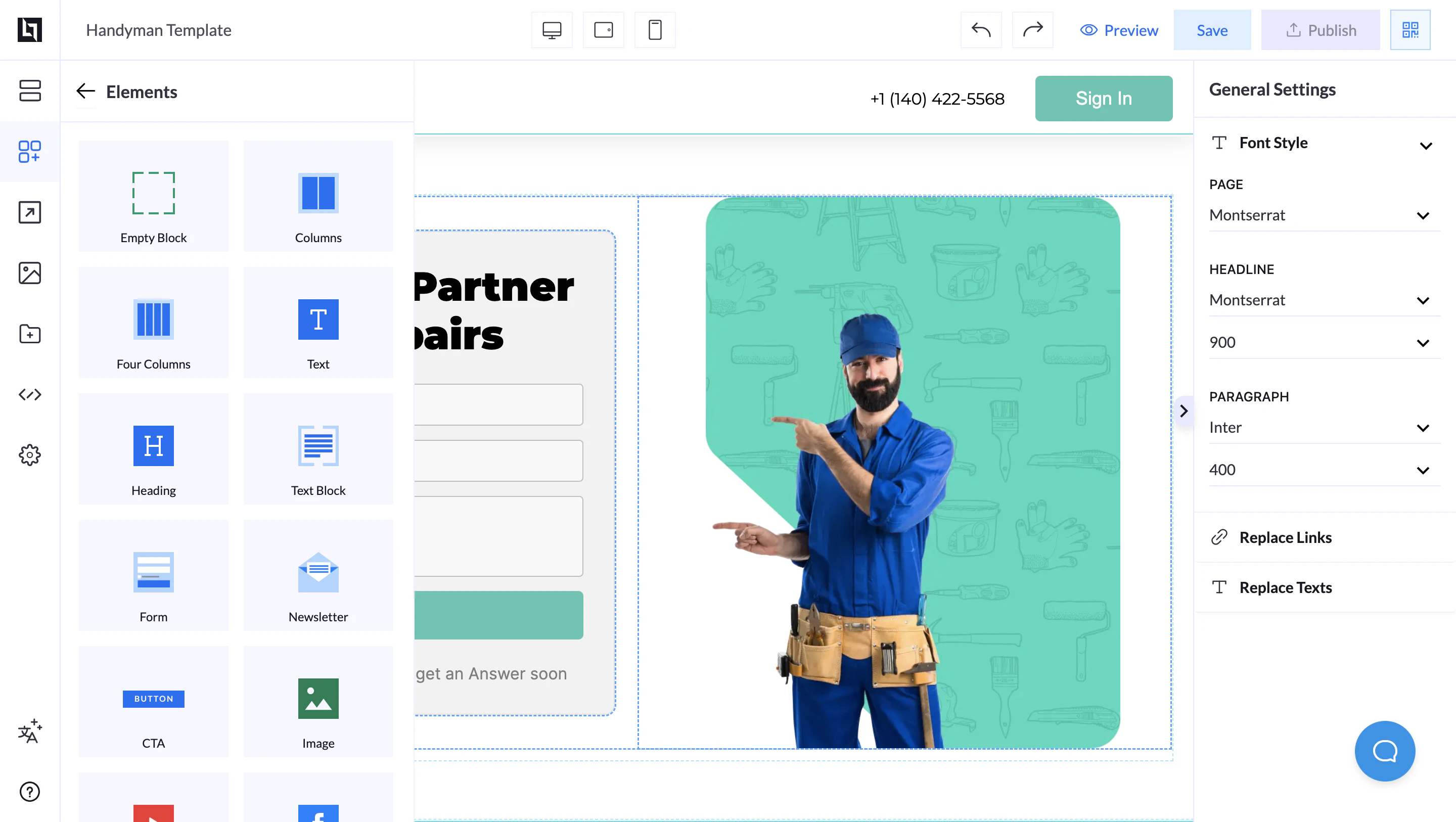
Task: Enable desktop preview mode
Action: (552, 30)
